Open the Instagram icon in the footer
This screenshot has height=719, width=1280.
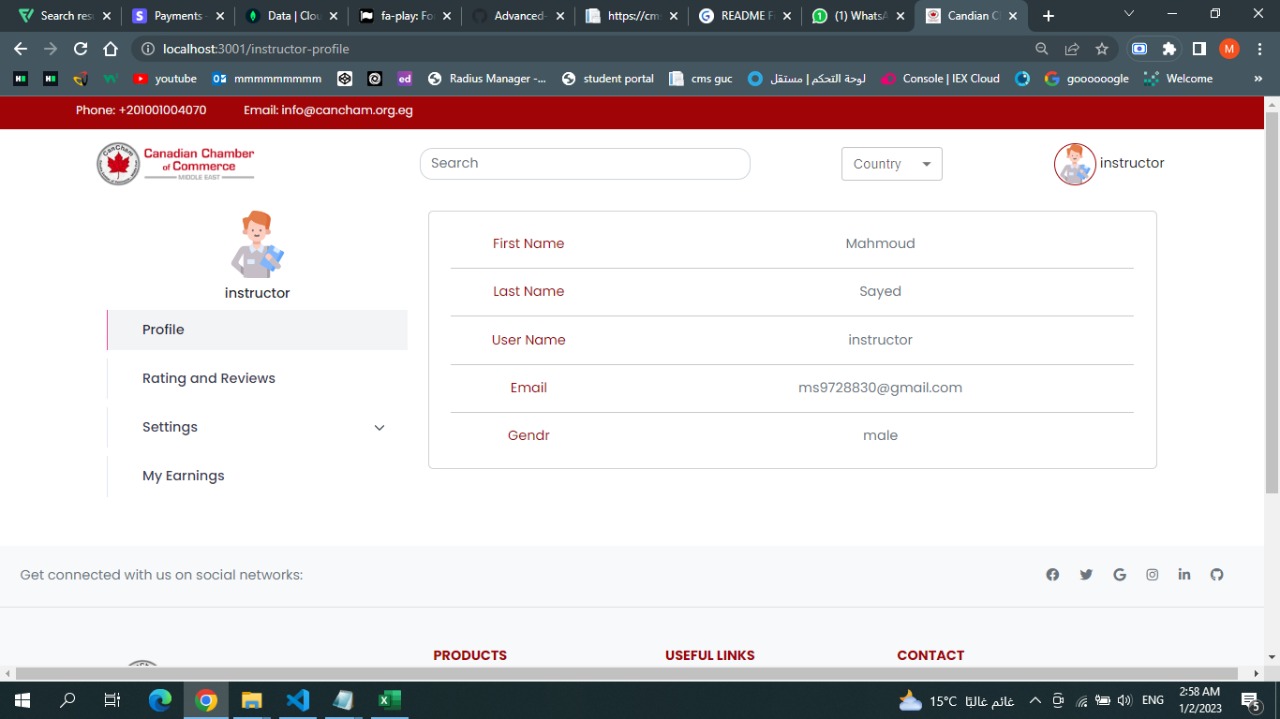coord(1152,574)
